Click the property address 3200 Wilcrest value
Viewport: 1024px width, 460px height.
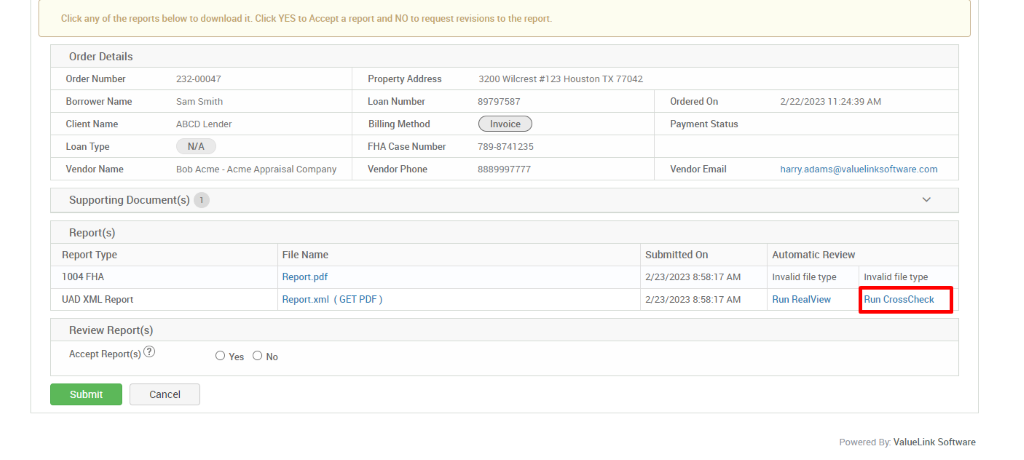point(560,78)
